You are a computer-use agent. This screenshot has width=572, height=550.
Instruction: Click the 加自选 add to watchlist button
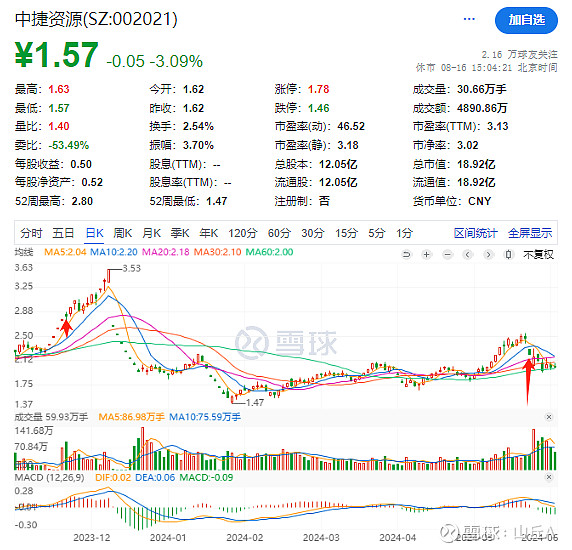[x=526, y=20]
